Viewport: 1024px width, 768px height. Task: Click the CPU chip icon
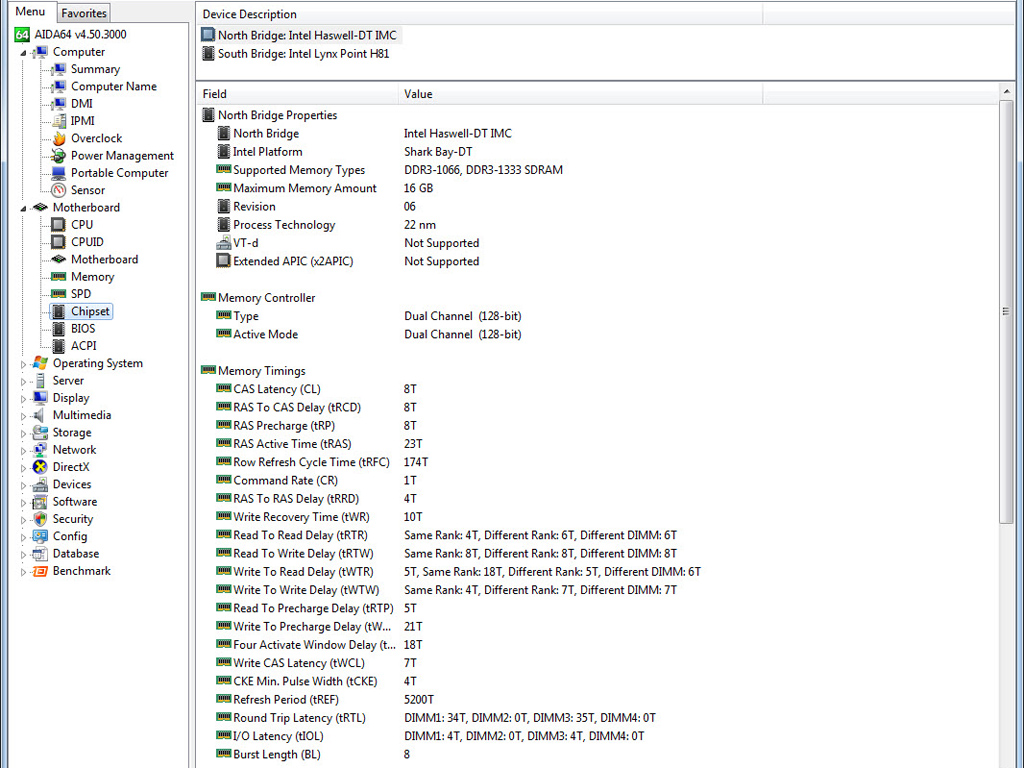tap(58, 225)
